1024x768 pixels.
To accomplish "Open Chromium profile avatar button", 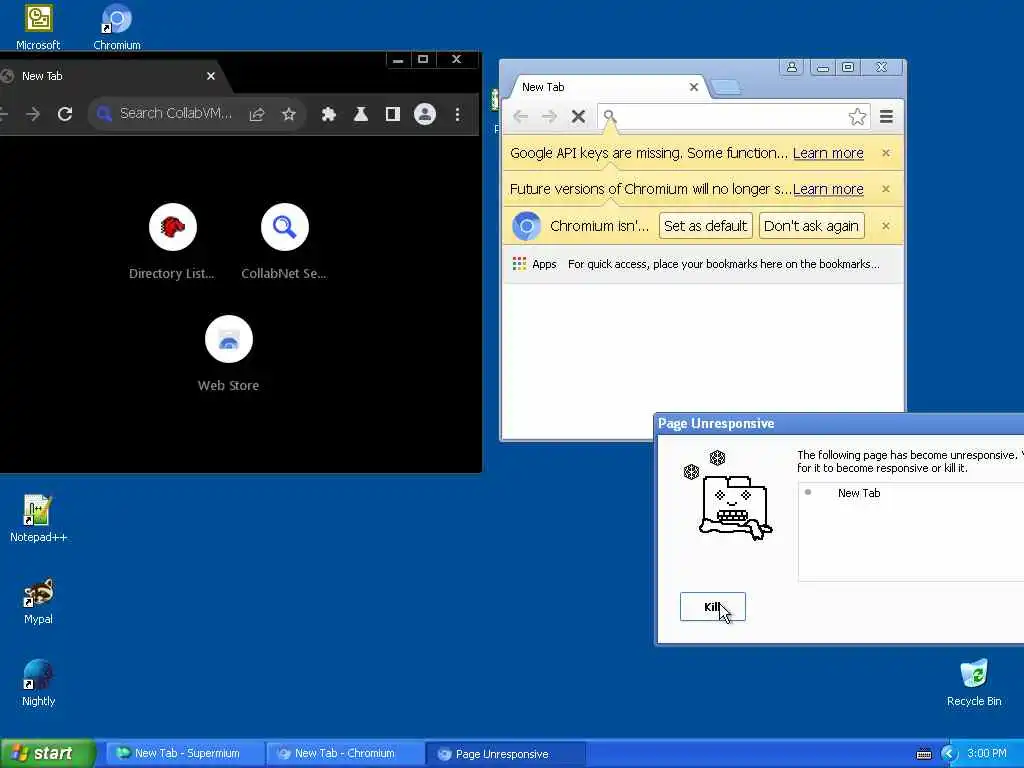I will tap(792, 67).
